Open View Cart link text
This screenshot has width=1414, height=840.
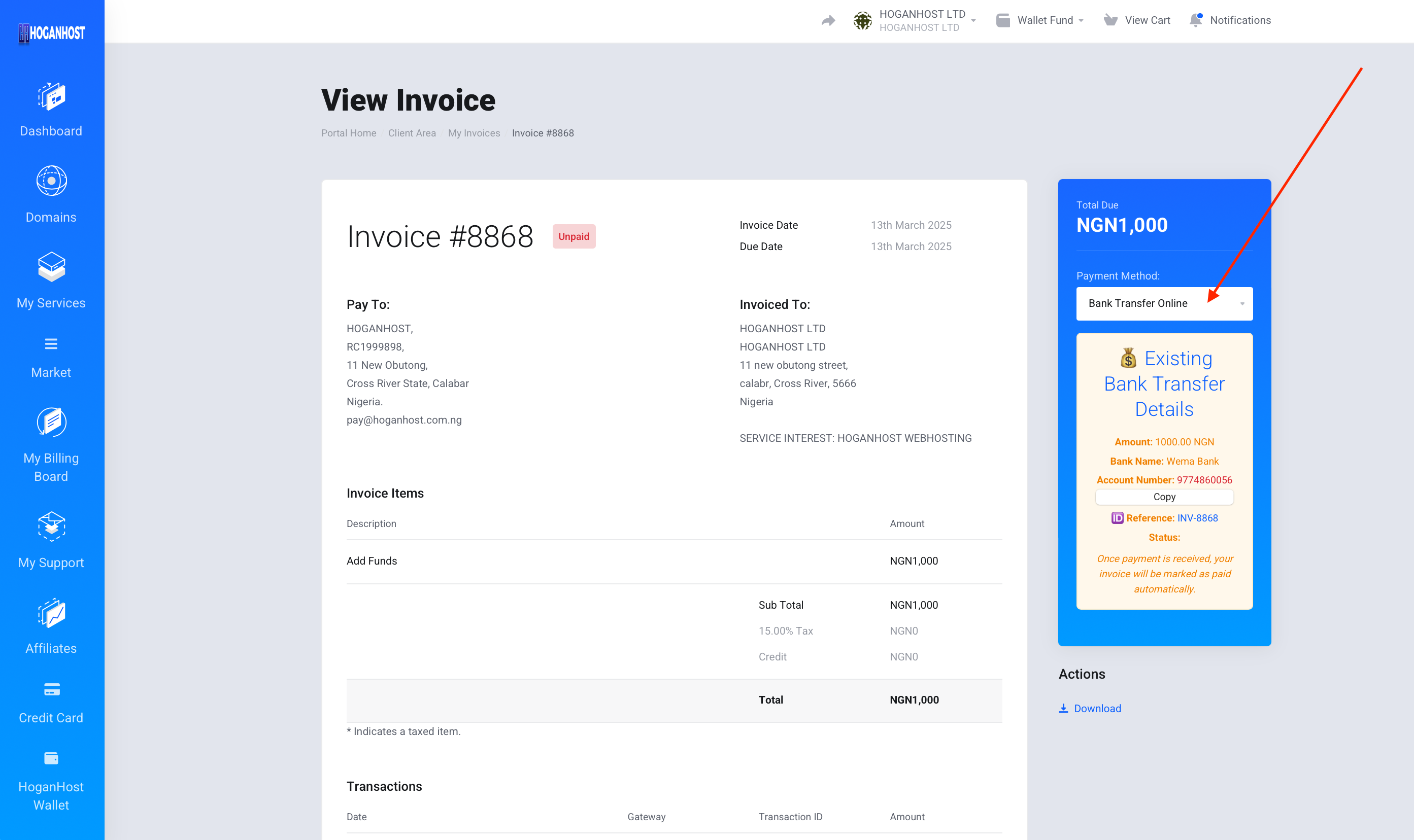(1147, 20)
